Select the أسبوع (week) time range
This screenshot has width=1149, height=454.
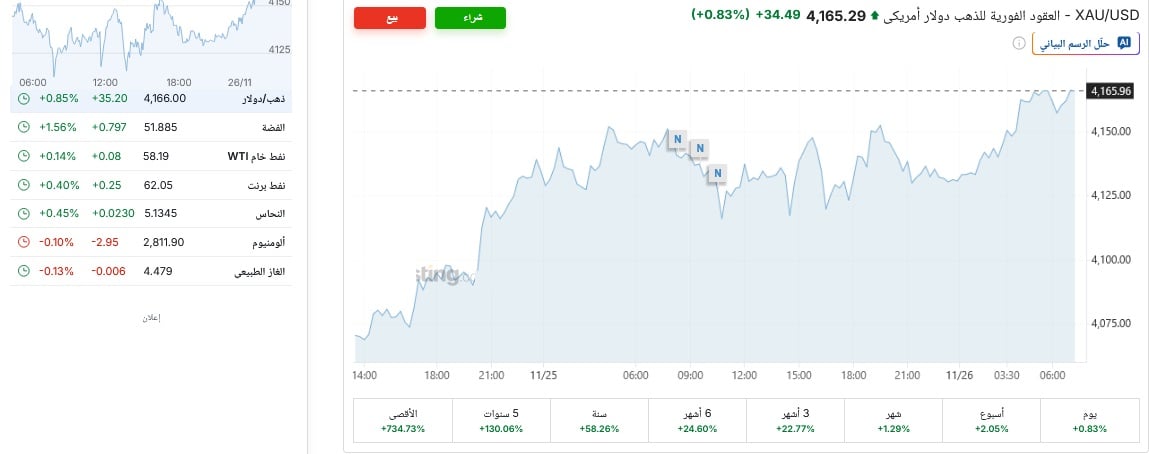[x=992, y=420]
